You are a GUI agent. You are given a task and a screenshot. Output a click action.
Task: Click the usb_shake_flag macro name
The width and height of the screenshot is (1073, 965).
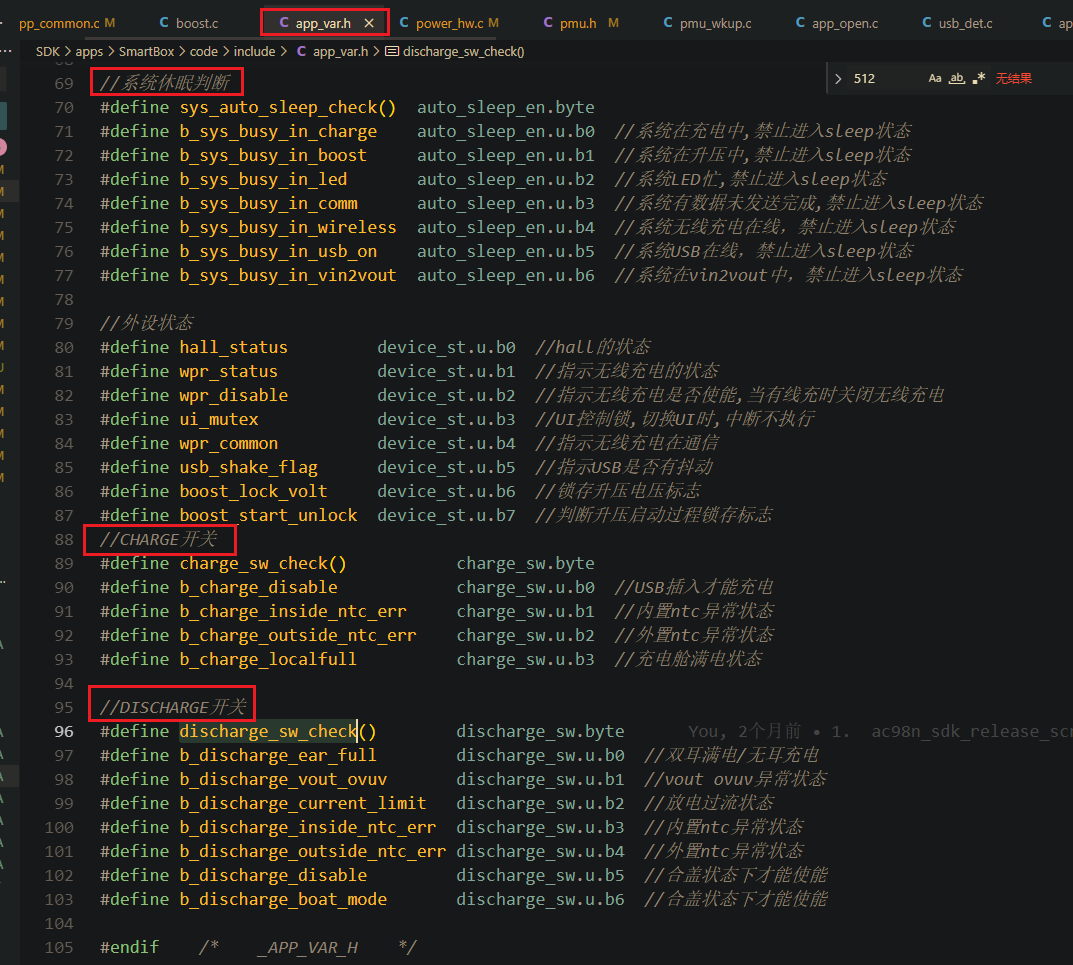[248, 467]
